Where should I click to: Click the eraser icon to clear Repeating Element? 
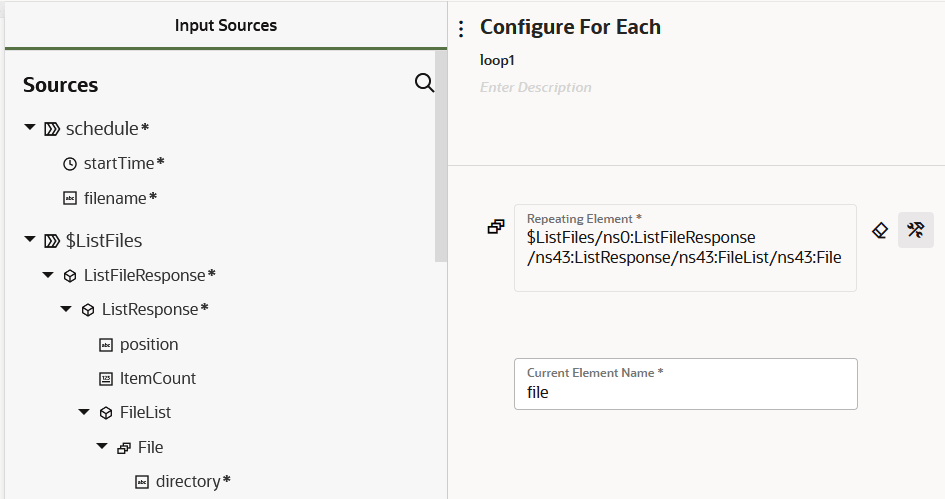880,230
